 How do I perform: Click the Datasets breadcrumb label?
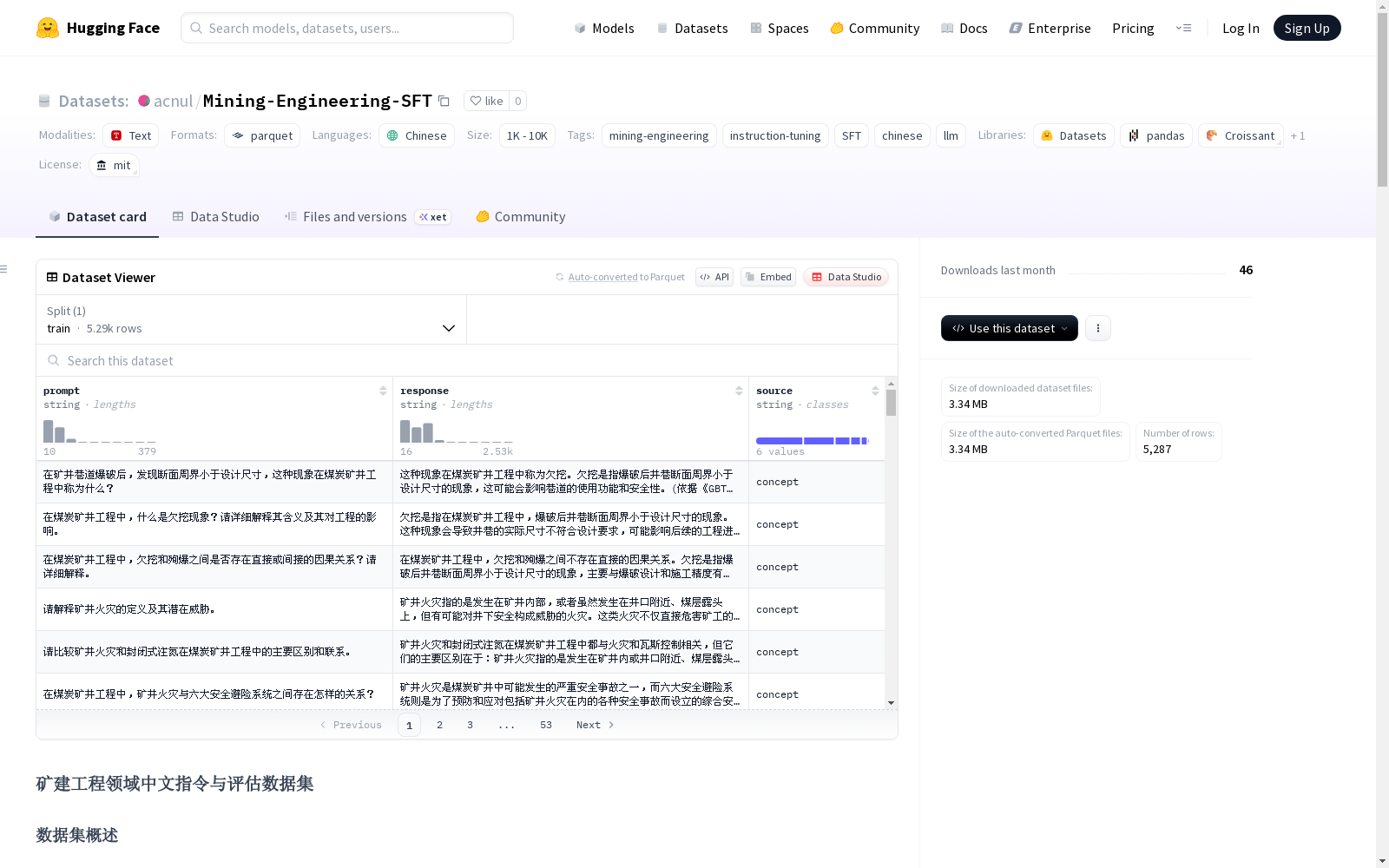click(x=93, y=101)
